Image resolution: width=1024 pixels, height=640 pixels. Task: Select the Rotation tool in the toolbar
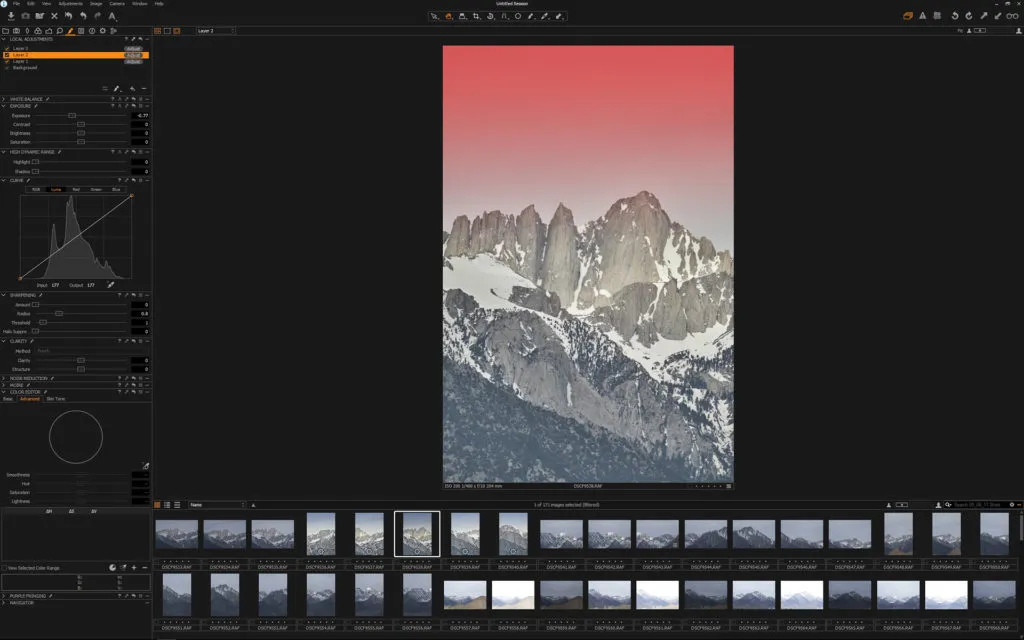pos(490,16)
